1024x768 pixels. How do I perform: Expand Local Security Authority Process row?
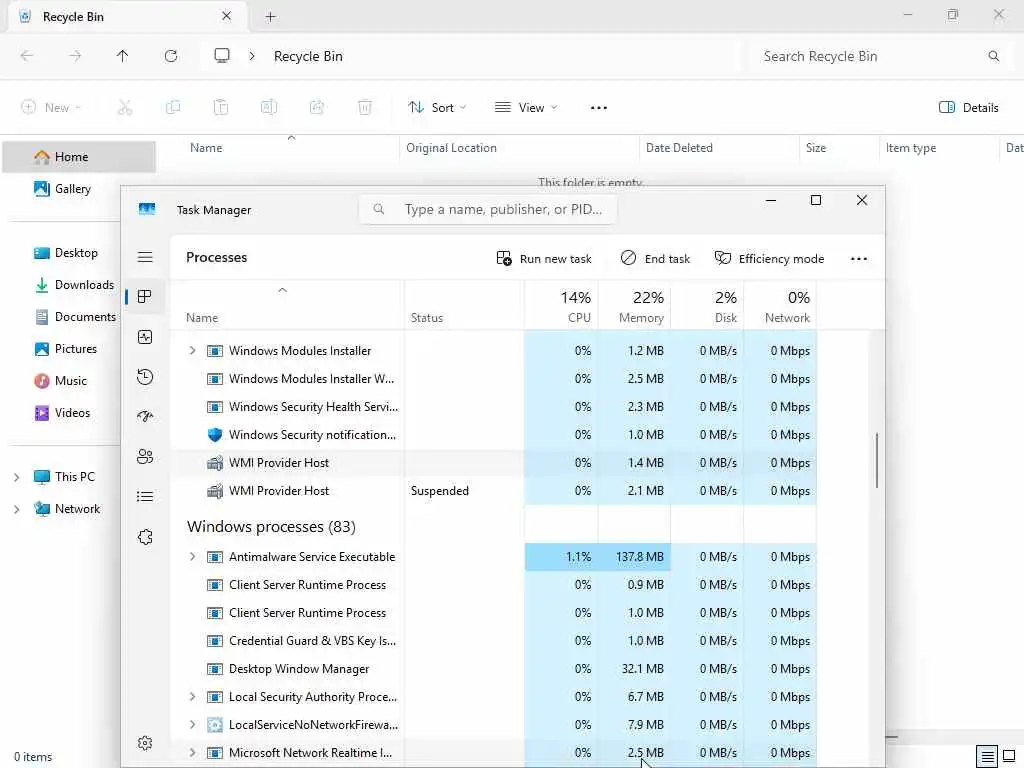click(x=192, y=697)
